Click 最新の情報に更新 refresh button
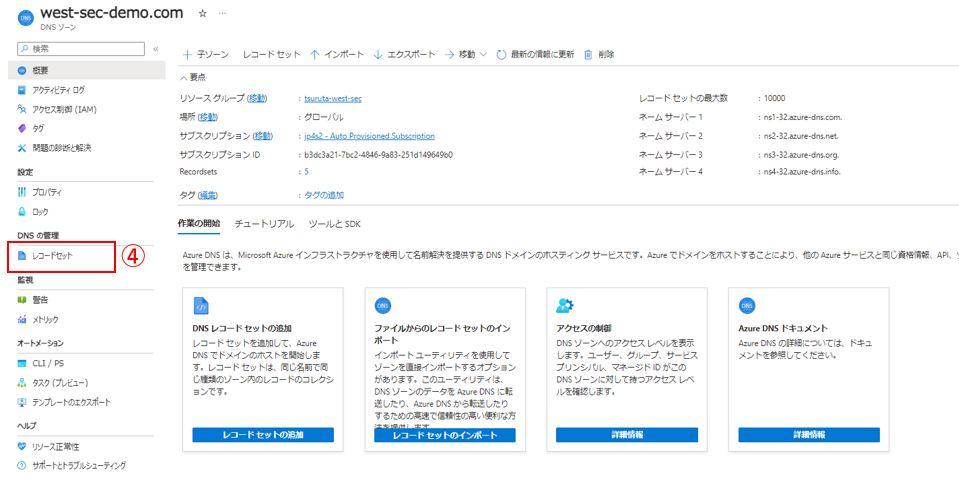Image resolution: width=959 pixels, height=488 pixels. 535,54
